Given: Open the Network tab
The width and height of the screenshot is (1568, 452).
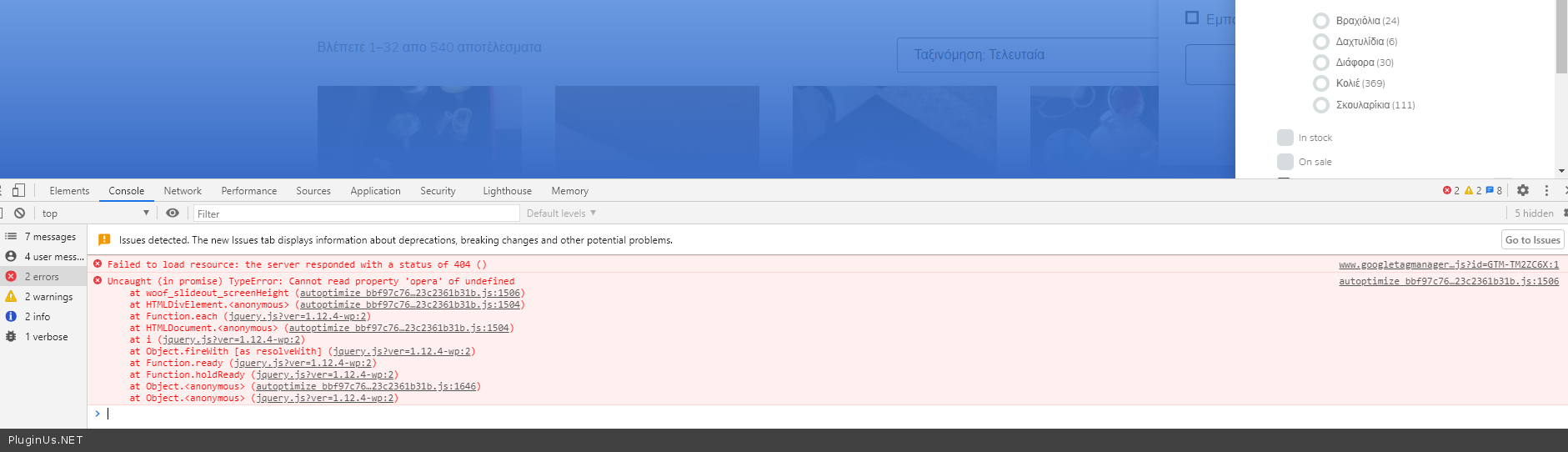Looking at the screenshot, I should point(183,191).
